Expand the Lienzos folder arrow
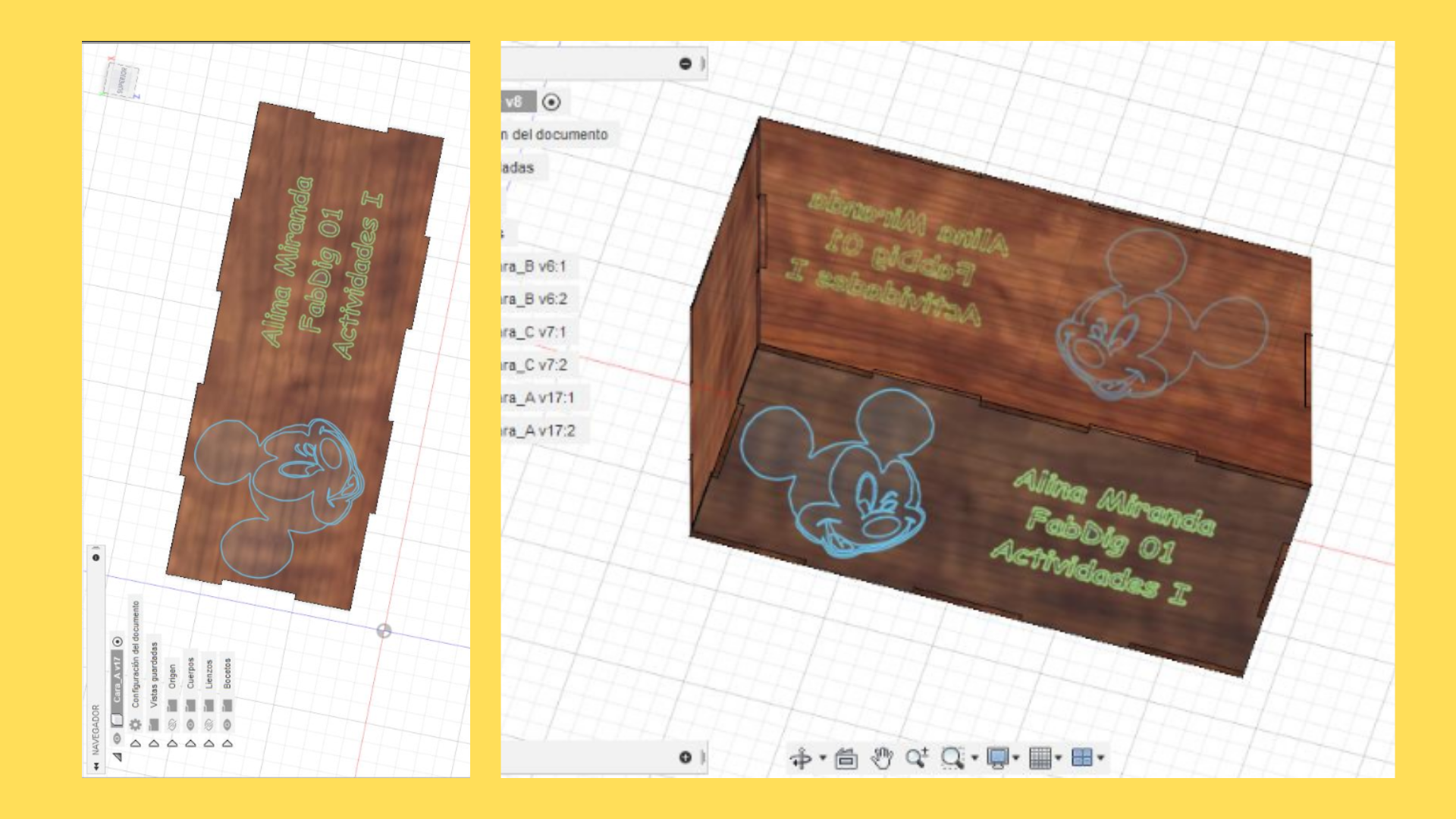The image size is (1456, 819). 209,744
